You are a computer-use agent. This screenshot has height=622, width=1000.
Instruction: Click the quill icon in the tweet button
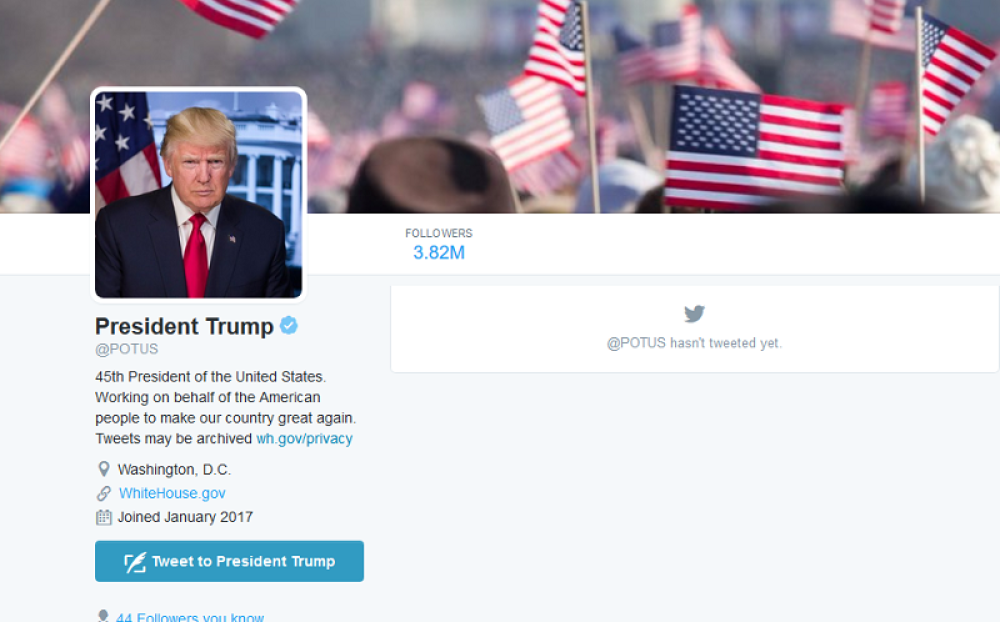[x=135, y=562]
